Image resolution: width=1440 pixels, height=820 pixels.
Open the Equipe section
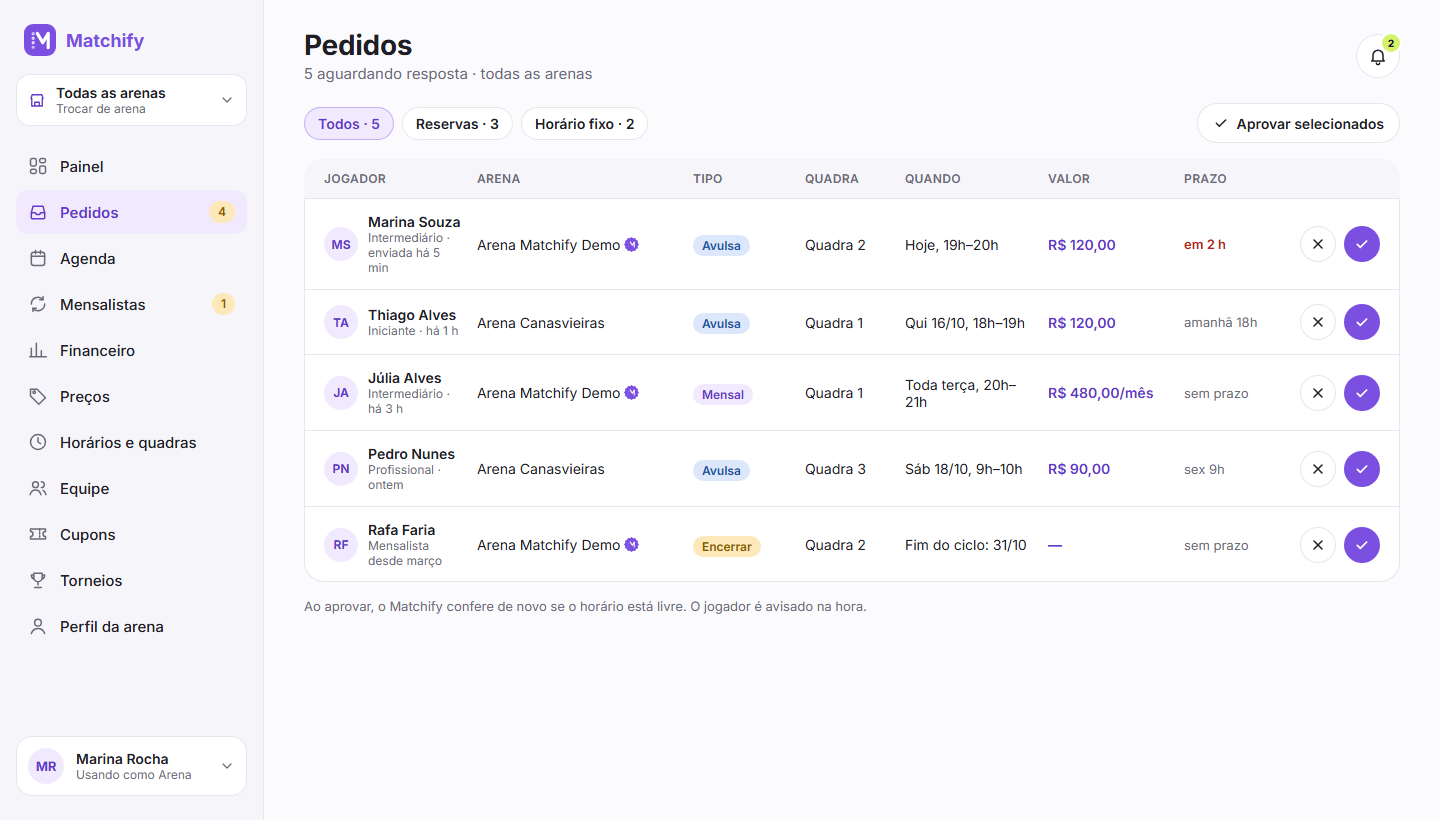pos(131,489)
